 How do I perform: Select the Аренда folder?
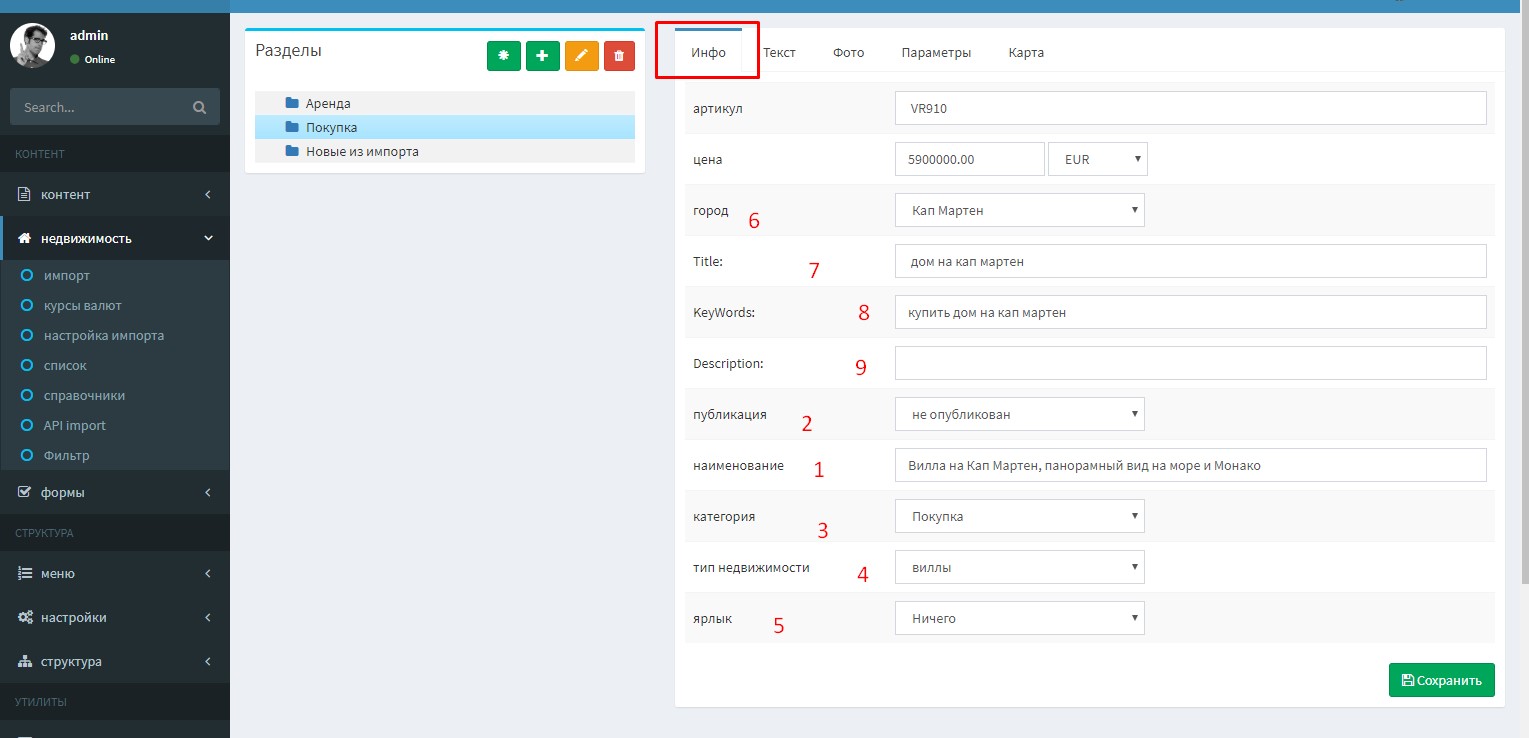click(328, 103)
